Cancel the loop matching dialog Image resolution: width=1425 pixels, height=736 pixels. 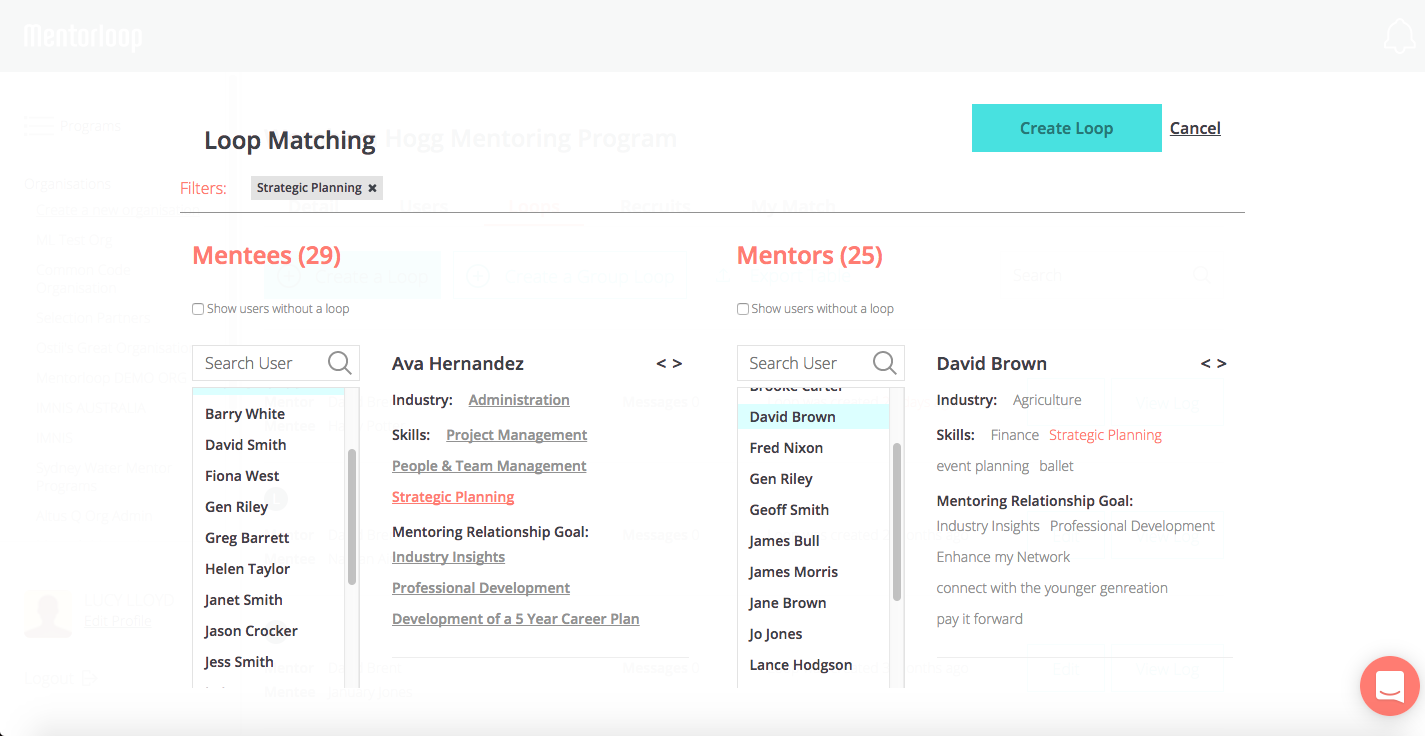click(1195, 128)
